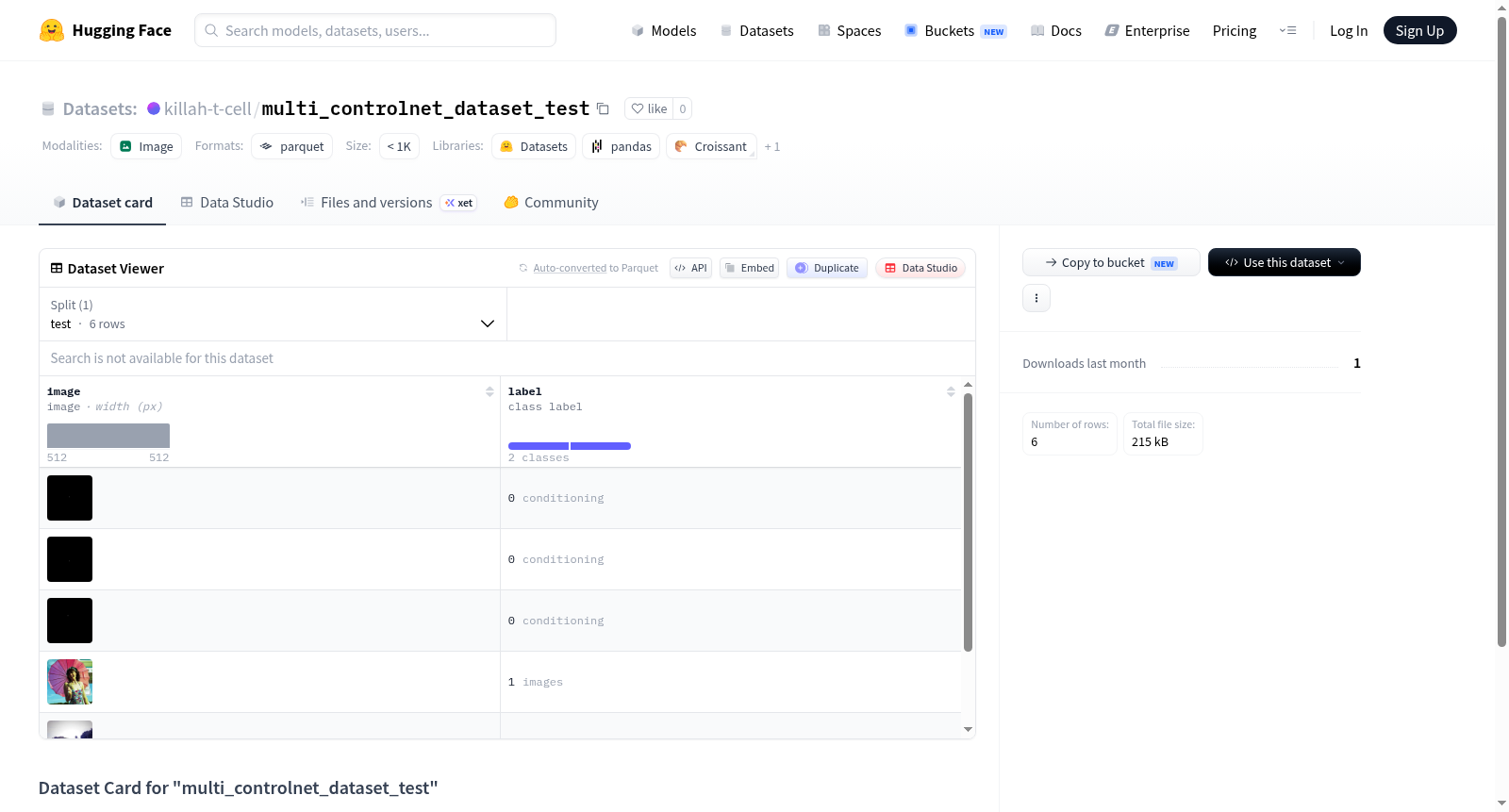The image size is (1509, 812).
Task: Click the Embed button
Action: 749,268
